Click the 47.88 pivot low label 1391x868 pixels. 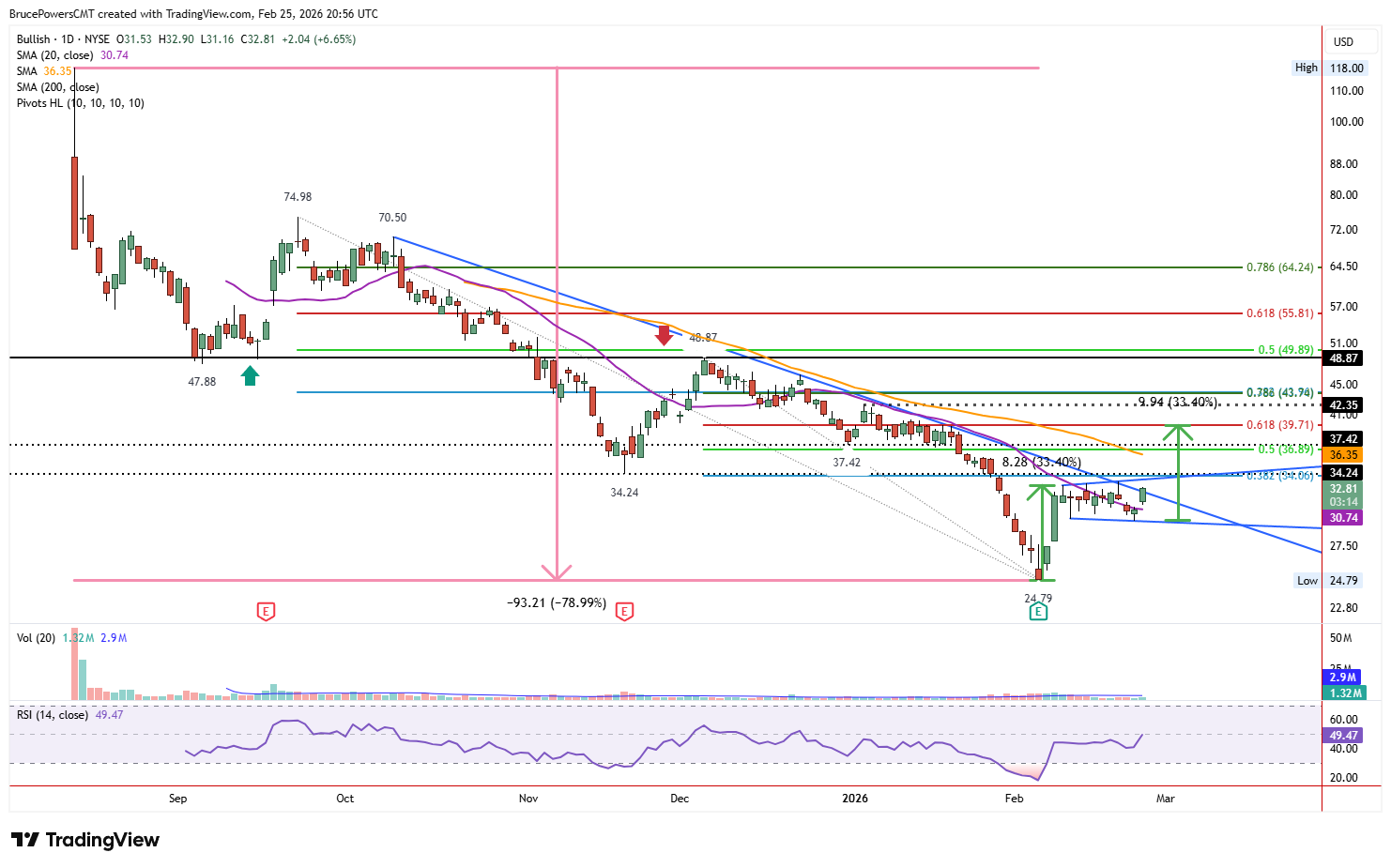click(x=202, y=382)
